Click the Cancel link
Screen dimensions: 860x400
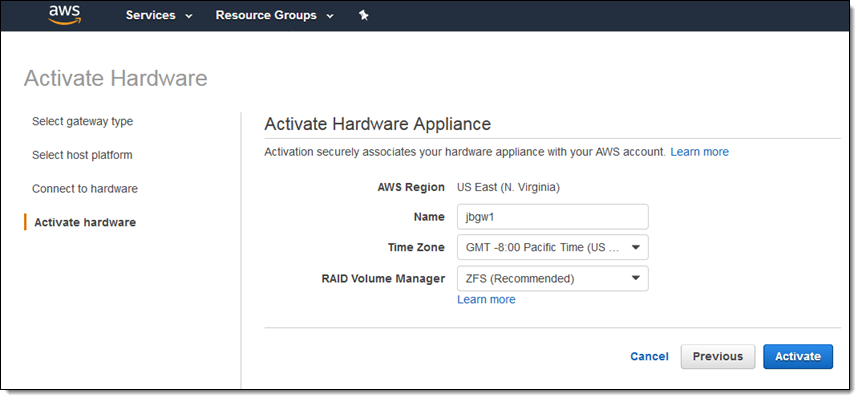(649, 357)
